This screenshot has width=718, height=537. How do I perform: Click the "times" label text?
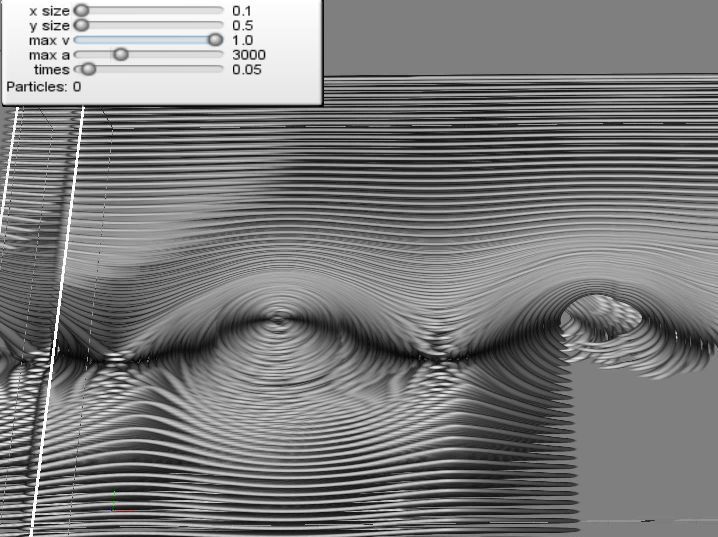pyautogui.click(x=52, y=70)
